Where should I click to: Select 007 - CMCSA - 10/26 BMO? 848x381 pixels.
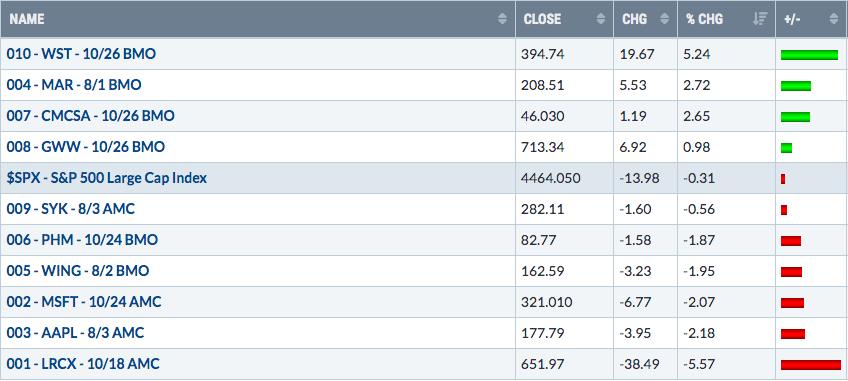(x=90, y=116)
